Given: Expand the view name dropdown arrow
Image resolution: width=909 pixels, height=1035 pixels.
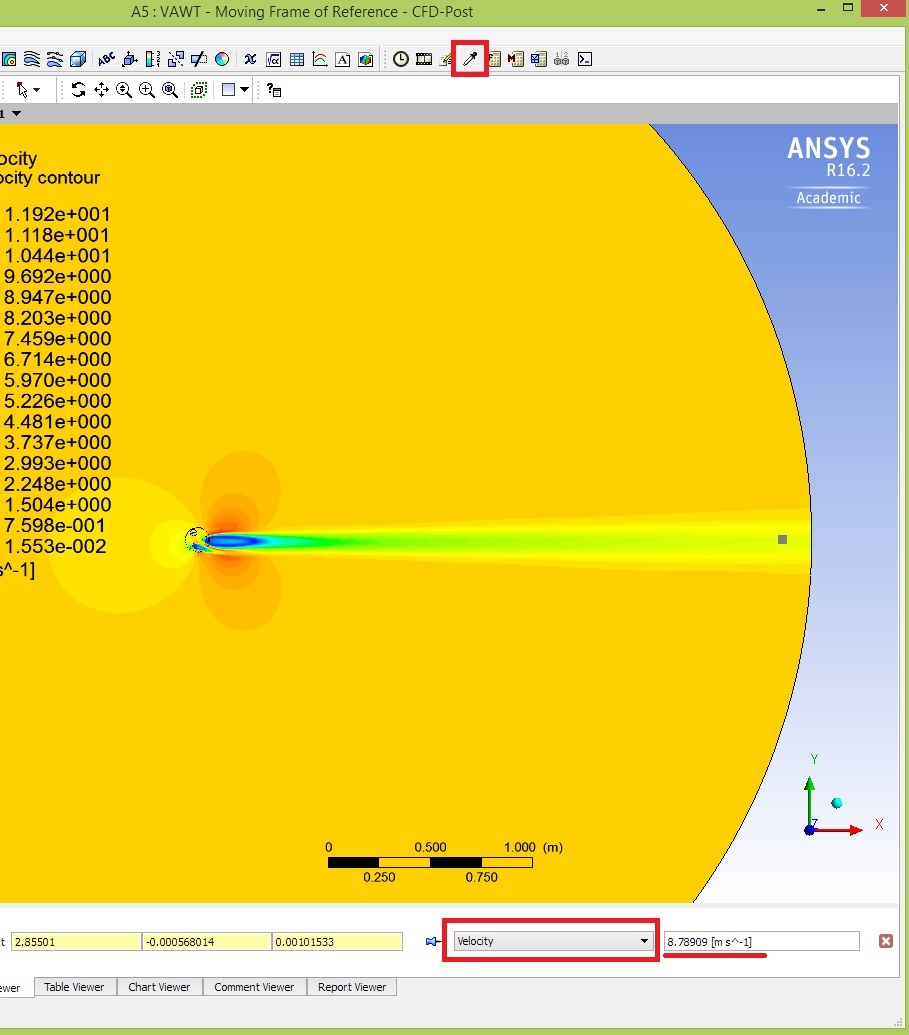Looking at the screenshot, I should point(17,114).
